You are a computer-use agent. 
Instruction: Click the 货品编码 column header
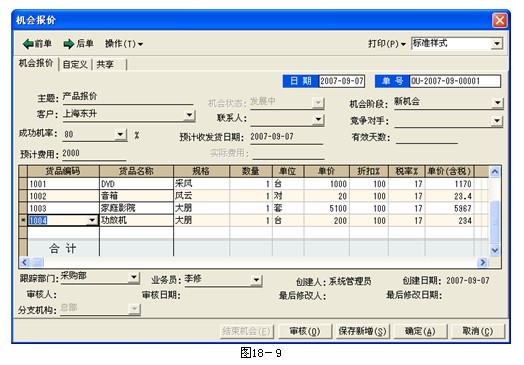coord(63,171)
